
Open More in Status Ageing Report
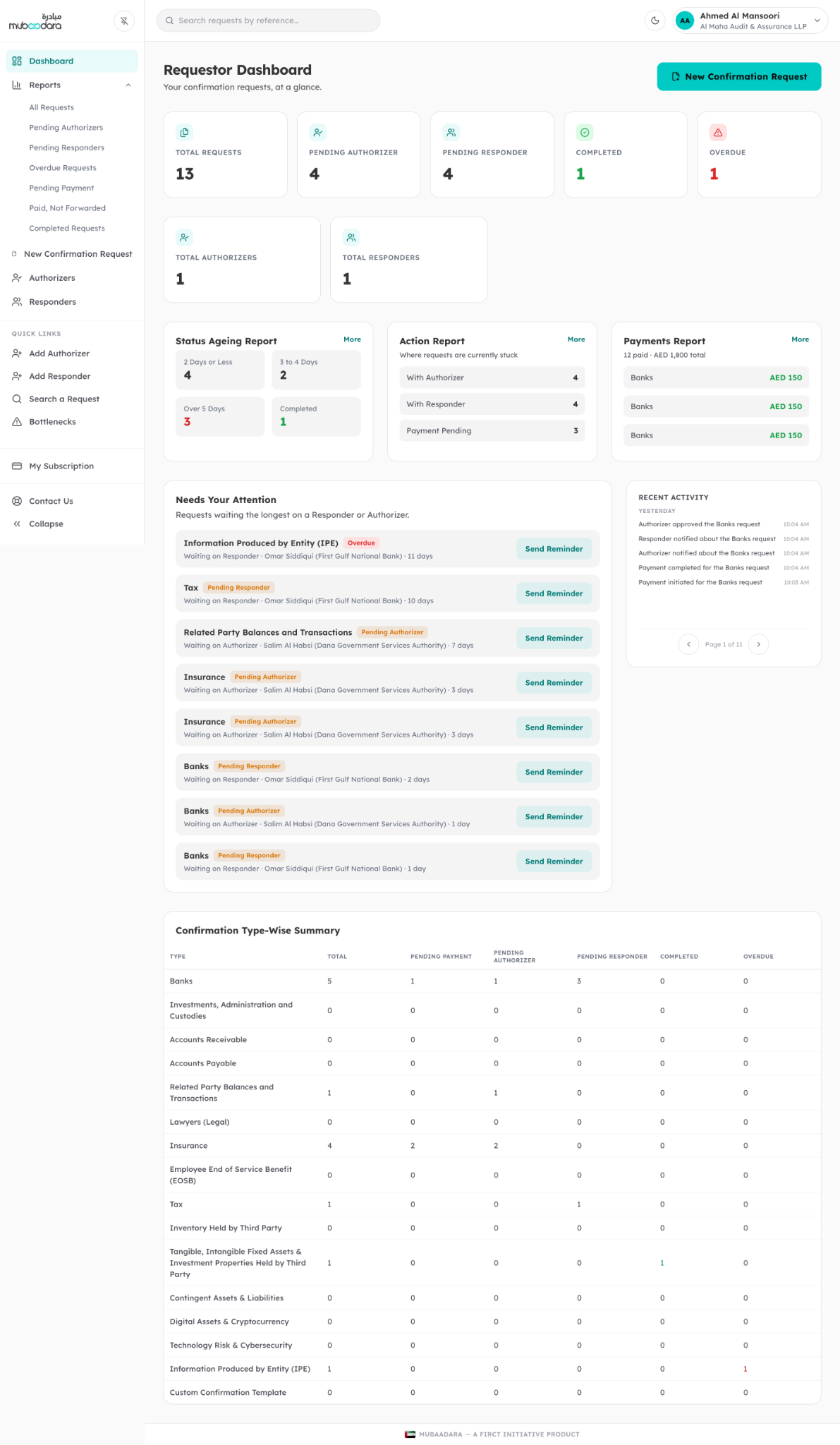click(x=352, y=339)
